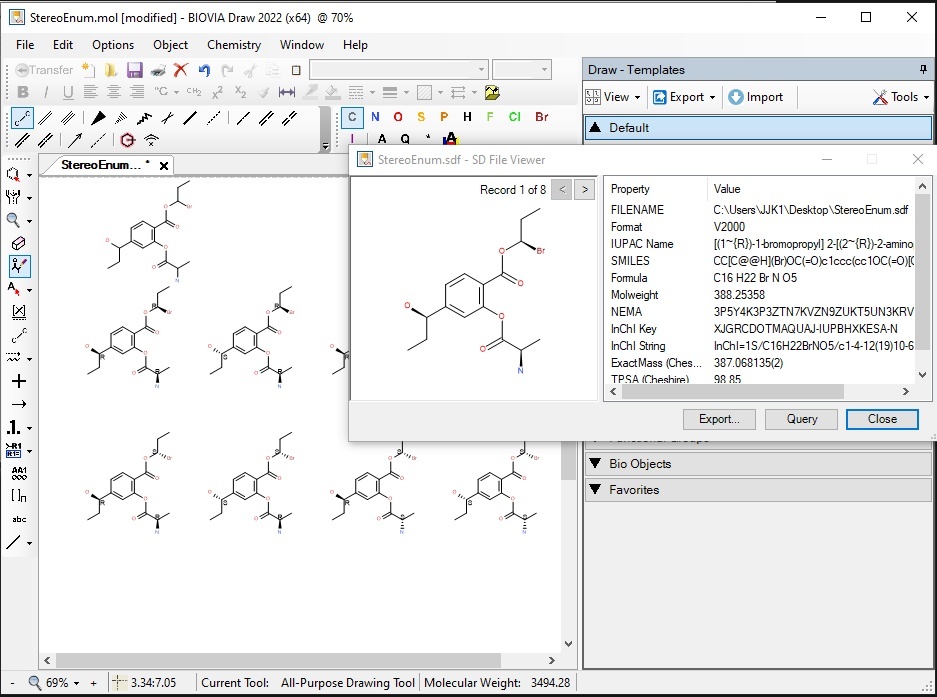
Task: Click the Export... button in SD Viewer
Action: [718, 419]
